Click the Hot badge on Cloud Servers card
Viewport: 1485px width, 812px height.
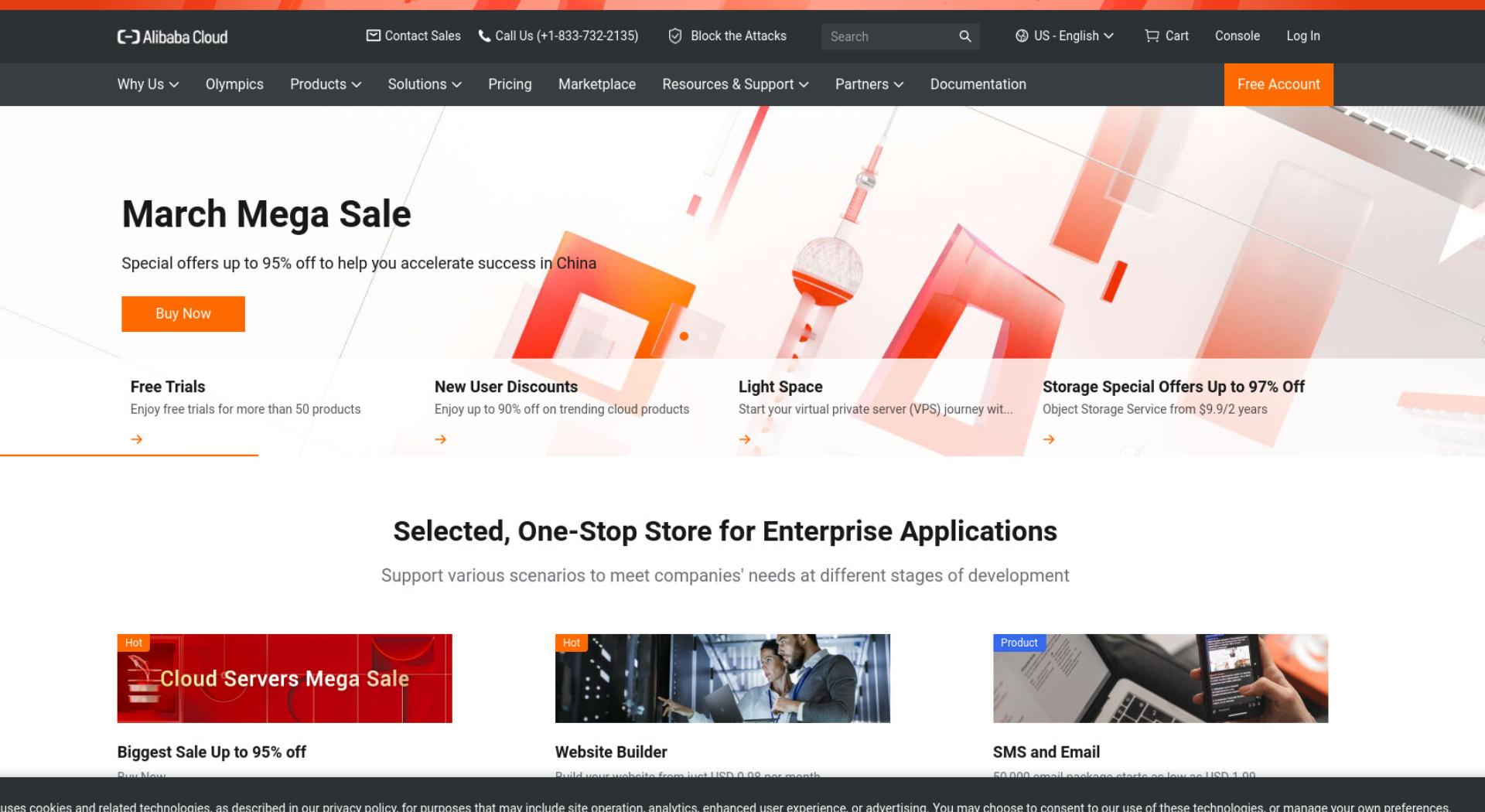pos(134,643)
